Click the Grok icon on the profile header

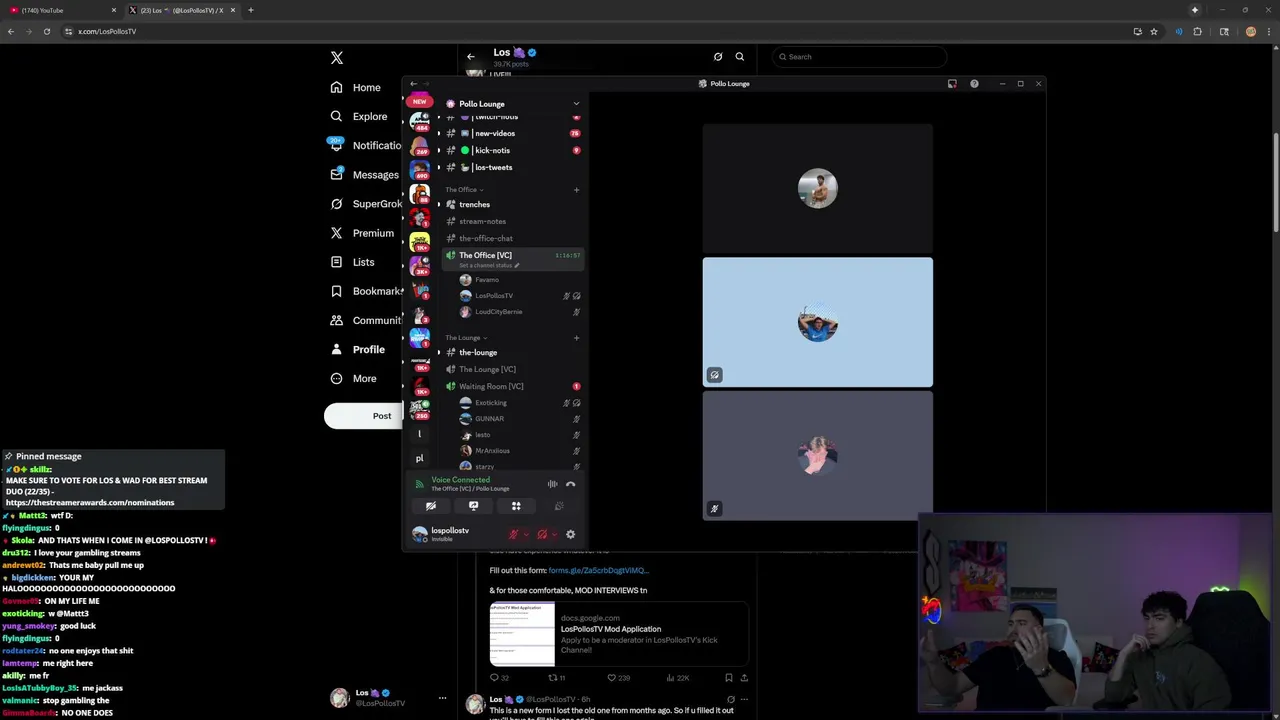click(x=717, y=57)
